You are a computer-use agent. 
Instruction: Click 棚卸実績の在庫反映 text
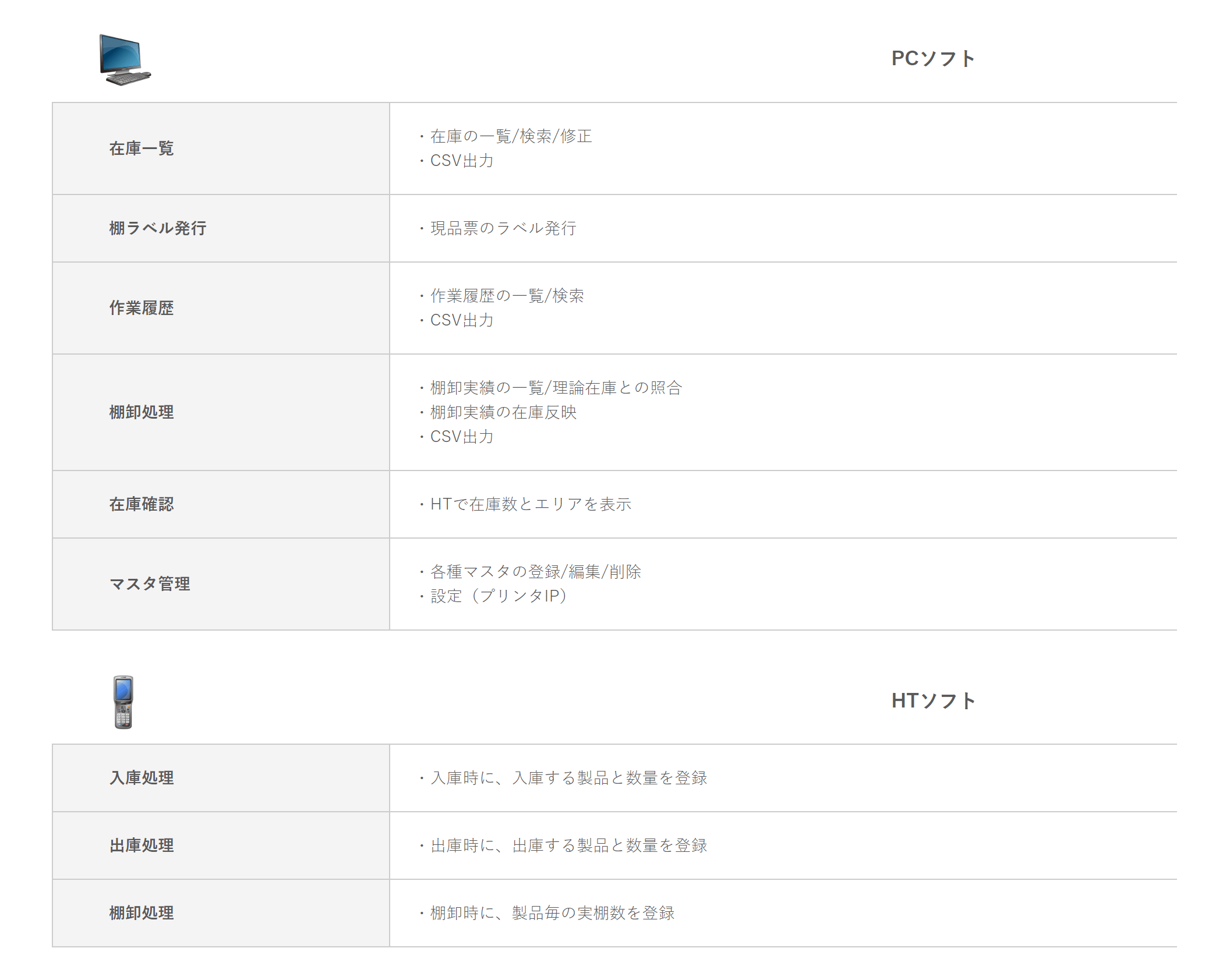pyautogui.click(x=503, y=412)
